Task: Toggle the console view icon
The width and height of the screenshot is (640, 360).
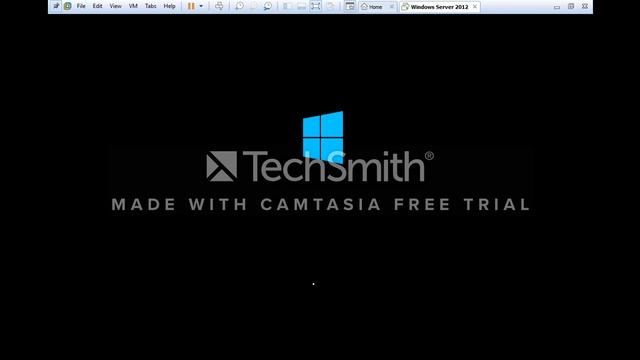Action: 350,6
